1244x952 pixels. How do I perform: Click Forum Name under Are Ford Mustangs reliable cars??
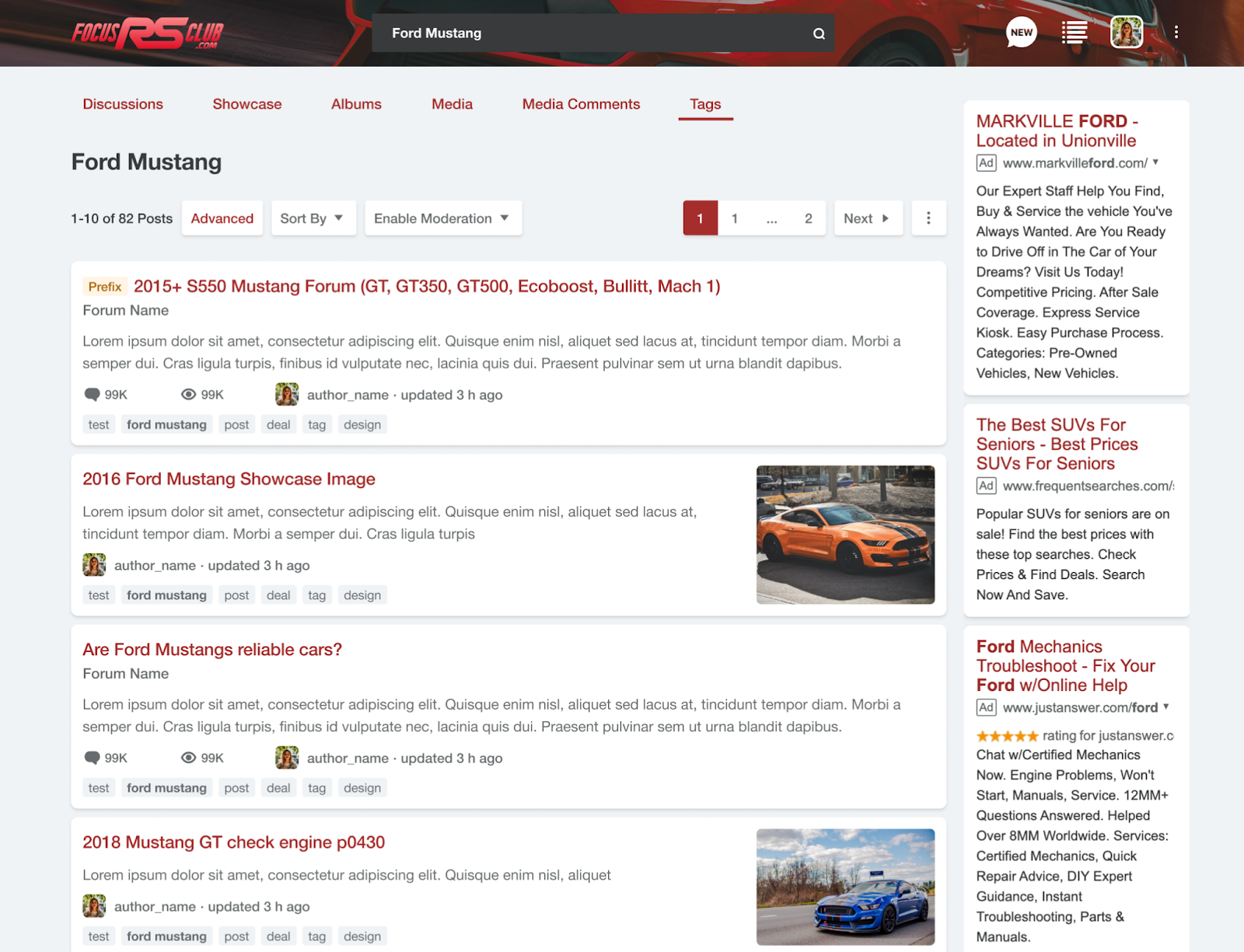pos(126,674)
